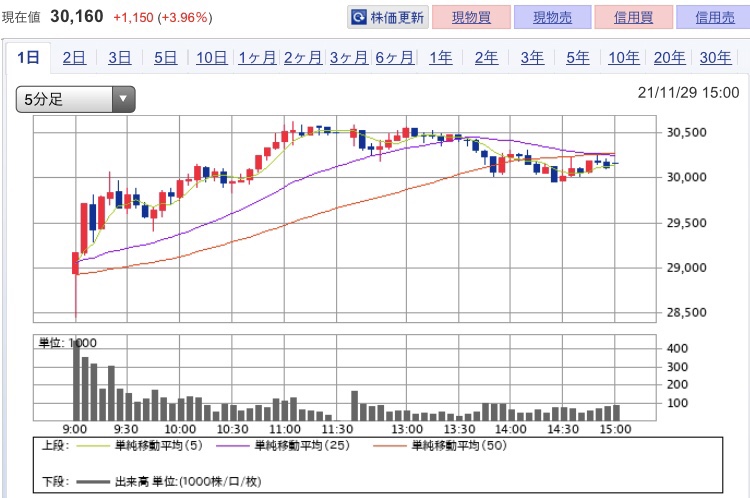Switch to the 2日 chart tab
Screen dimensions: 750x498
(x=74, y=58)
